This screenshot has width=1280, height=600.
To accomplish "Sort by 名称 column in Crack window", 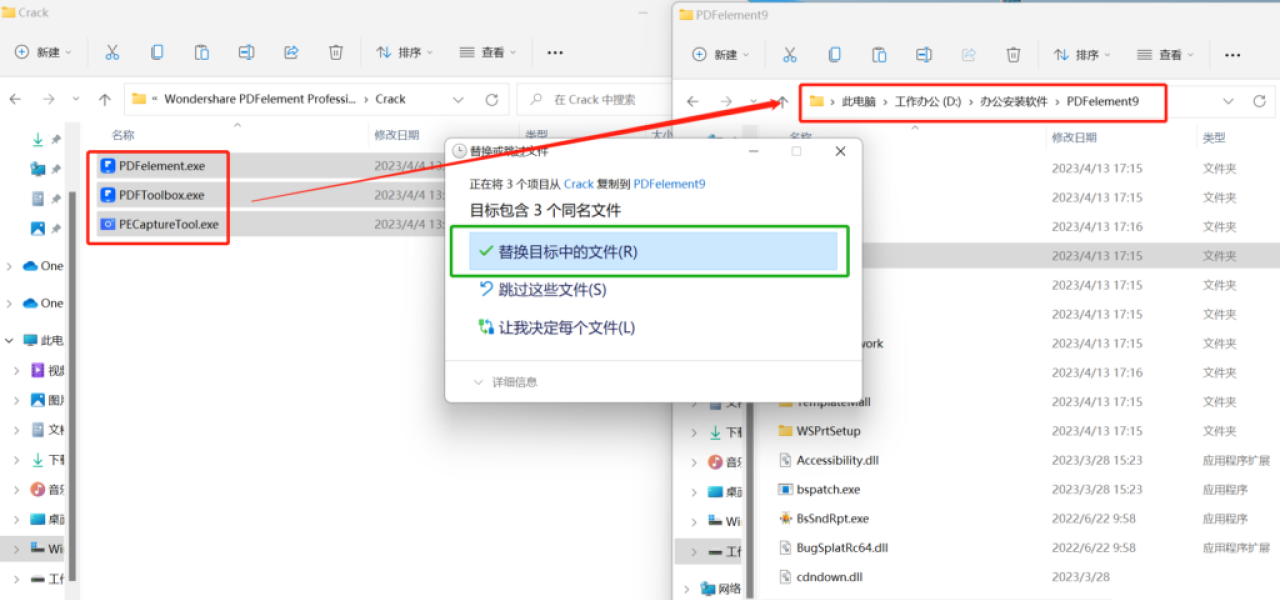I will pyautogui.click(x=123, y=135).
